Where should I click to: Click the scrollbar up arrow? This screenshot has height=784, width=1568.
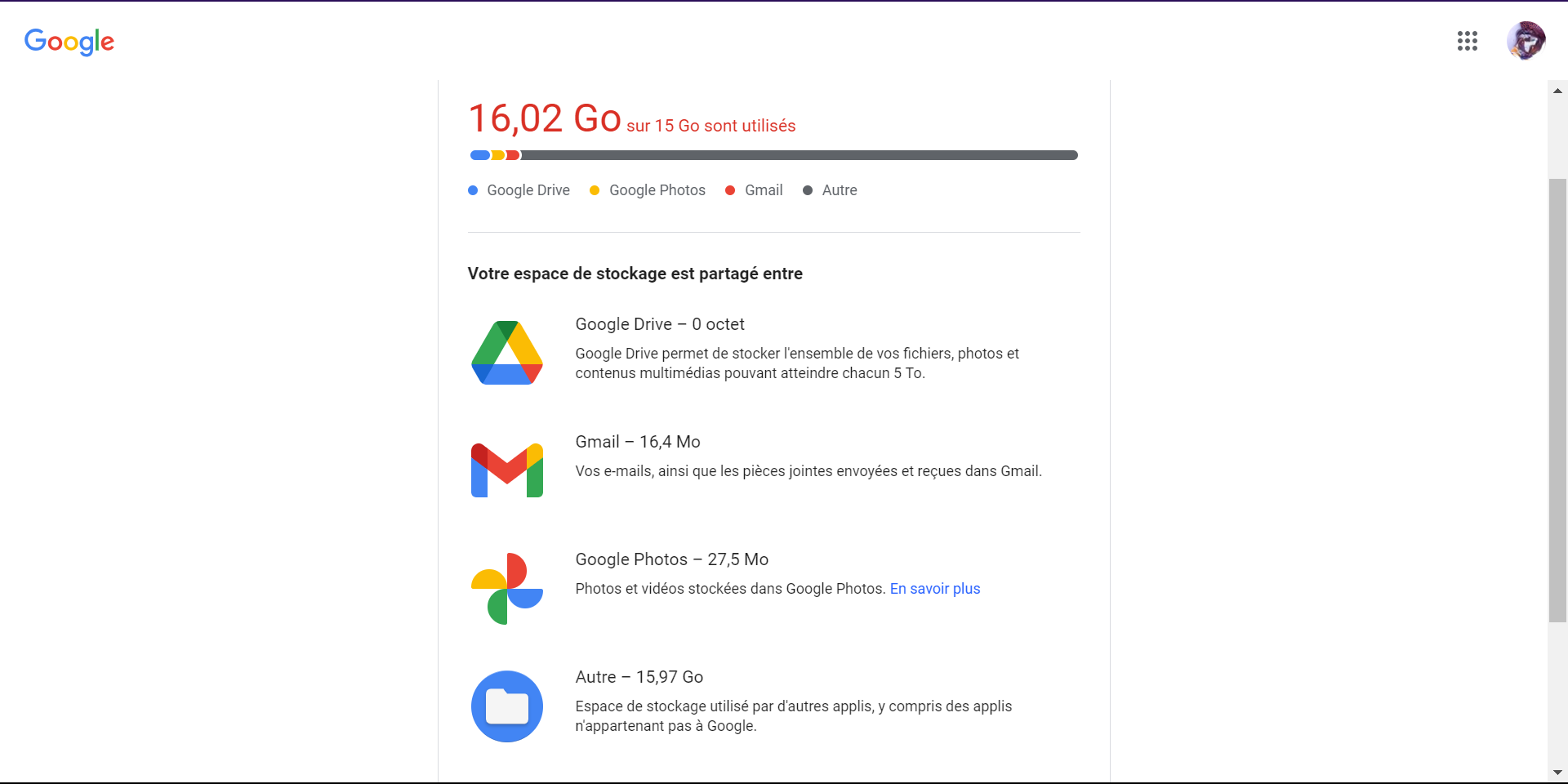1557,91
